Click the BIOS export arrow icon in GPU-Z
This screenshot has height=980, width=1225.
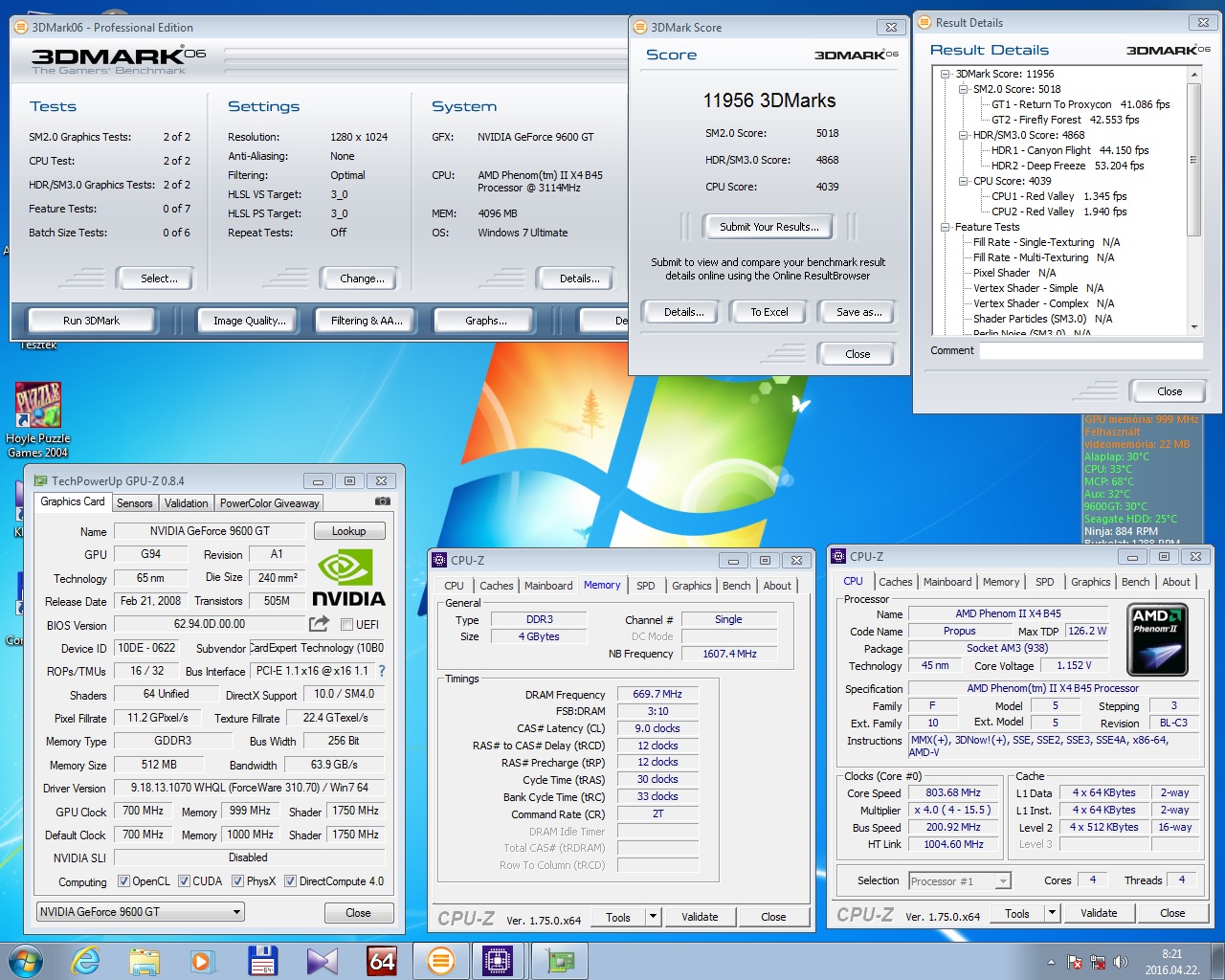(x=319, y=624)
